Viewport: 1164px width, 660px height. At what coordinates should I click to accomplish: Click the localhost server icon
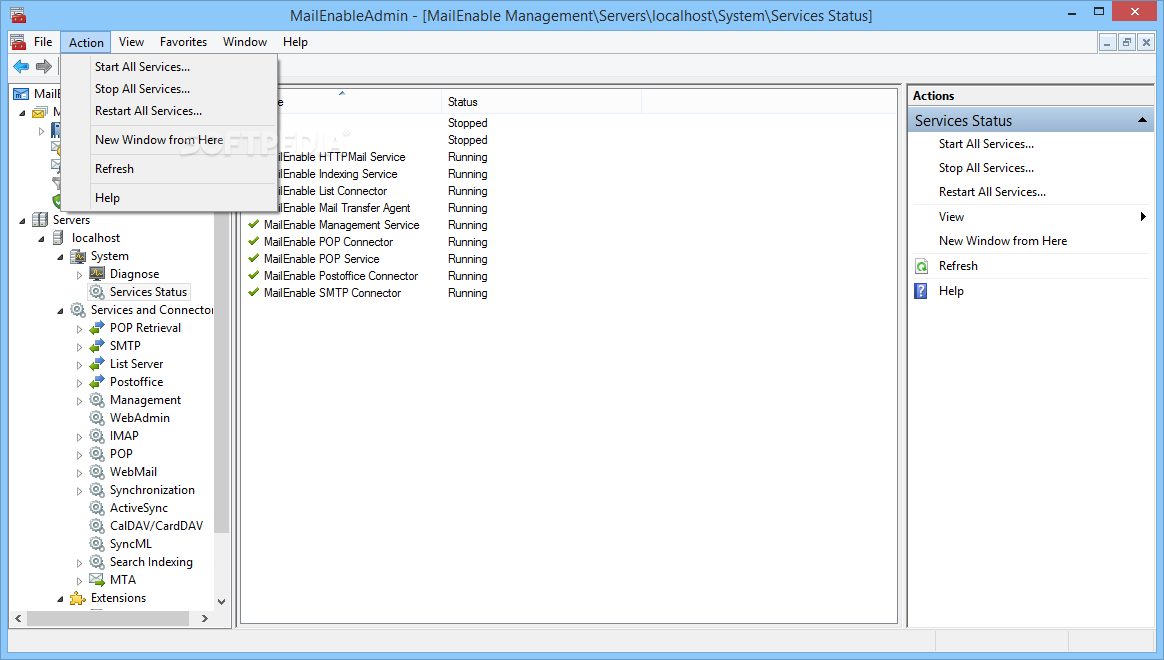click(58, 238)
